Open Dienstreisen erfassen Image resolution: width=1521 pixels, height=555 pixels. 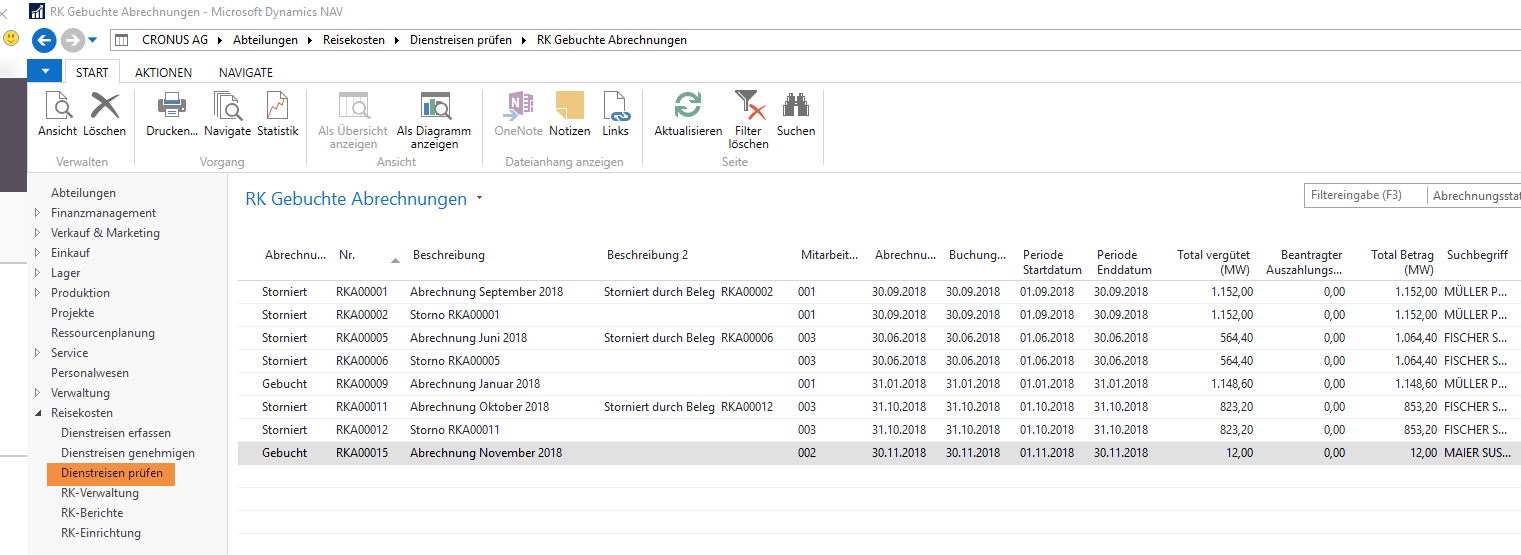(116, 433)
